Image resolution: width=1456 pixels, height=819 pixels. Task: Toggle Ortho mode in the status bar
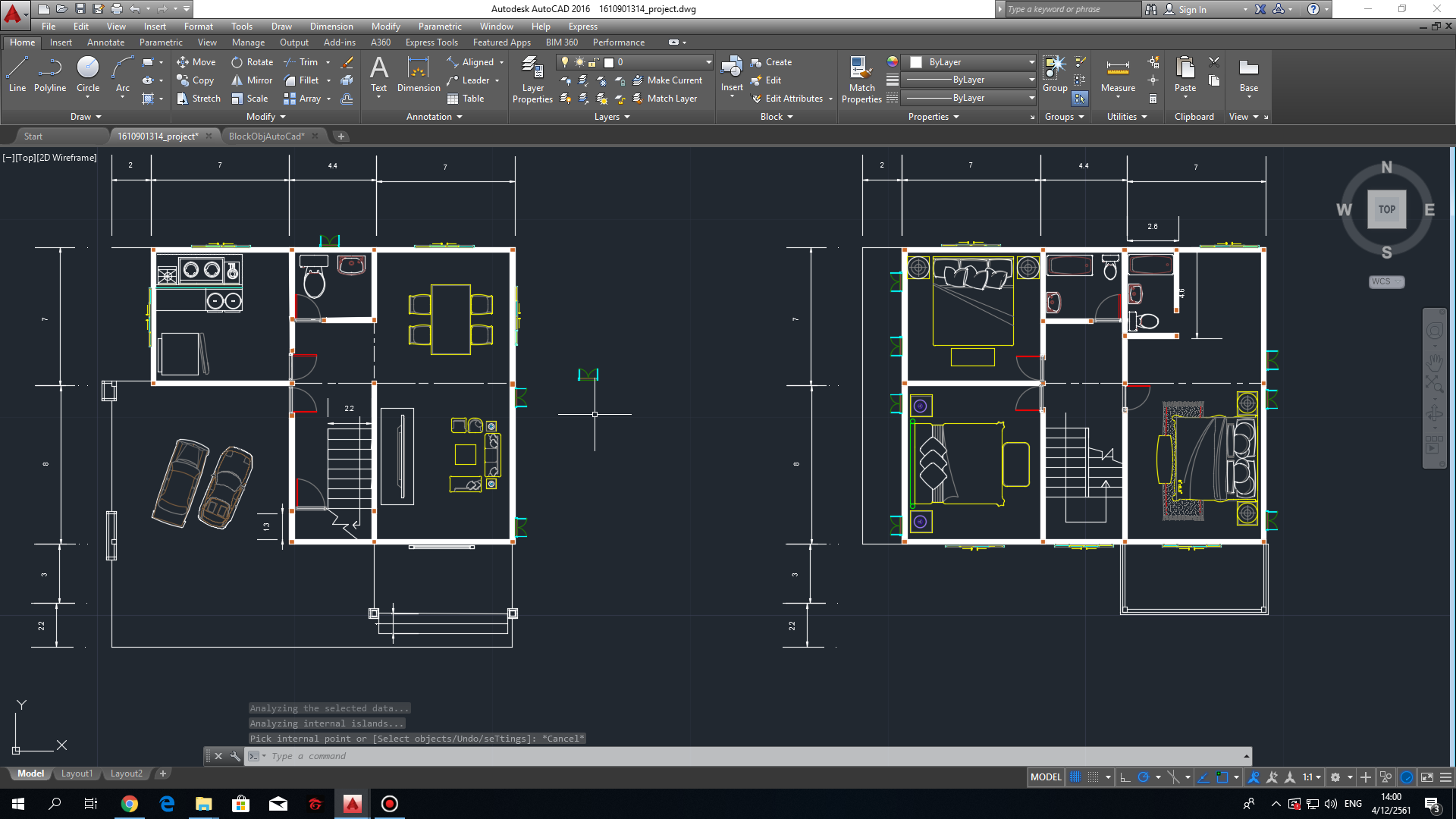[x=1125, y=777]
